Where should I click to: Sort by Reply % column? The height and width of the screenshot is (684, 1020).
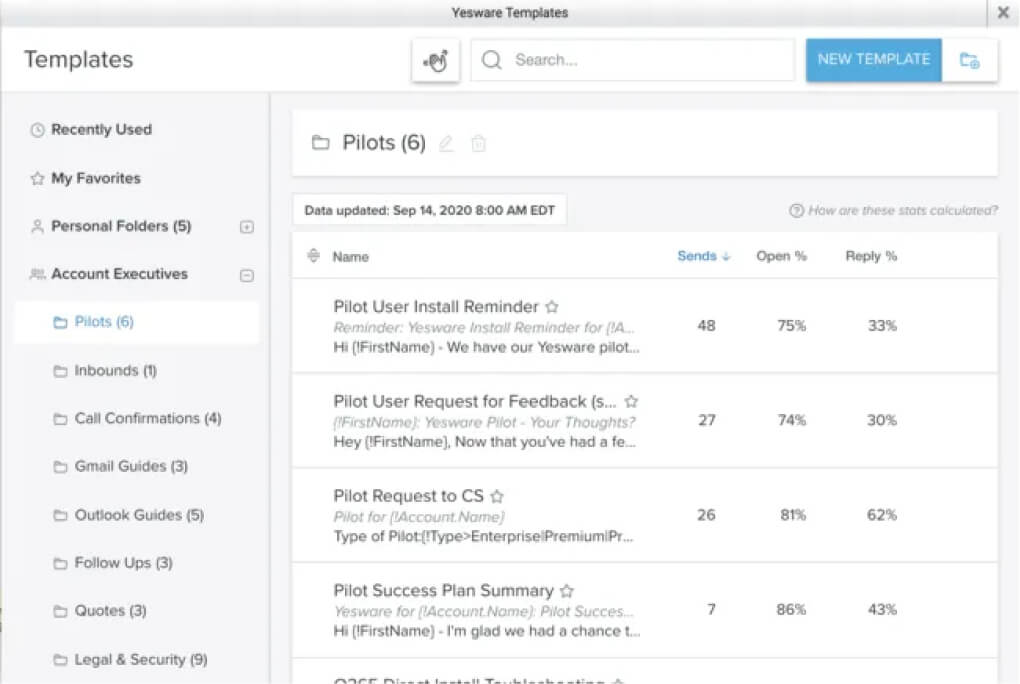pyautogui.click(x=871, y=256)
